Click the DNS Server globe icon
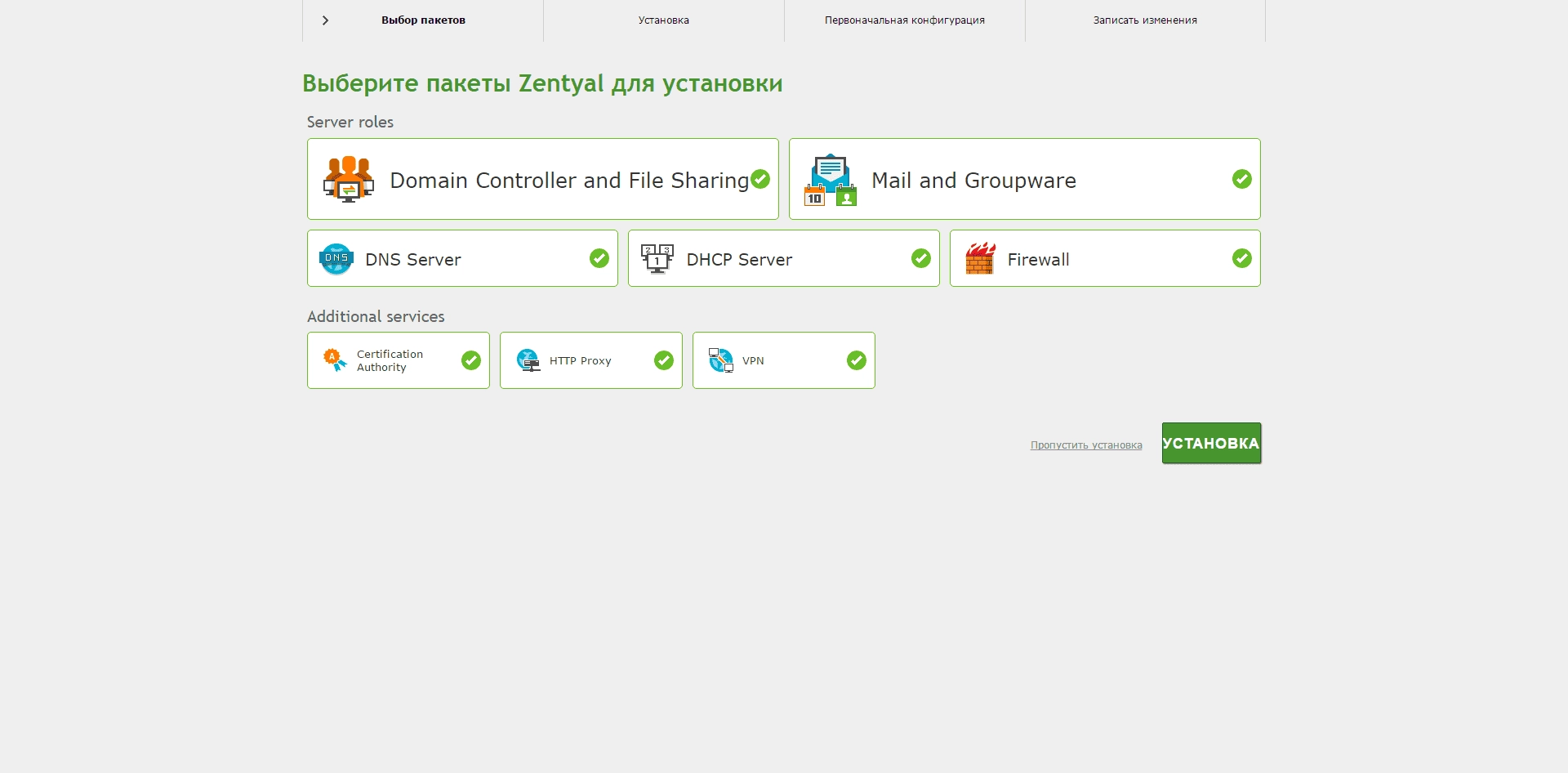The image size is (1568, 773). [x=336, y=259]
